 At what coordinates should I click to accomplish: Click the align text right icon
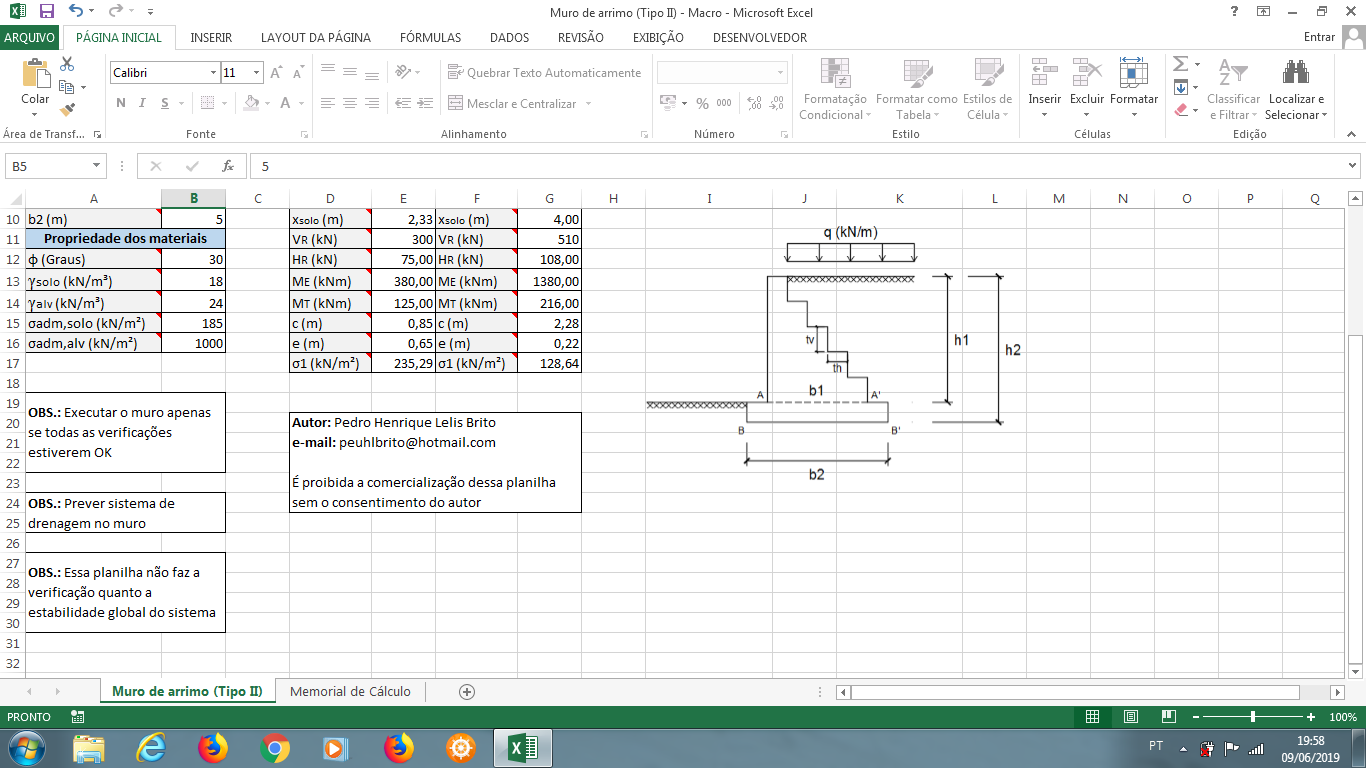(372, 103)
